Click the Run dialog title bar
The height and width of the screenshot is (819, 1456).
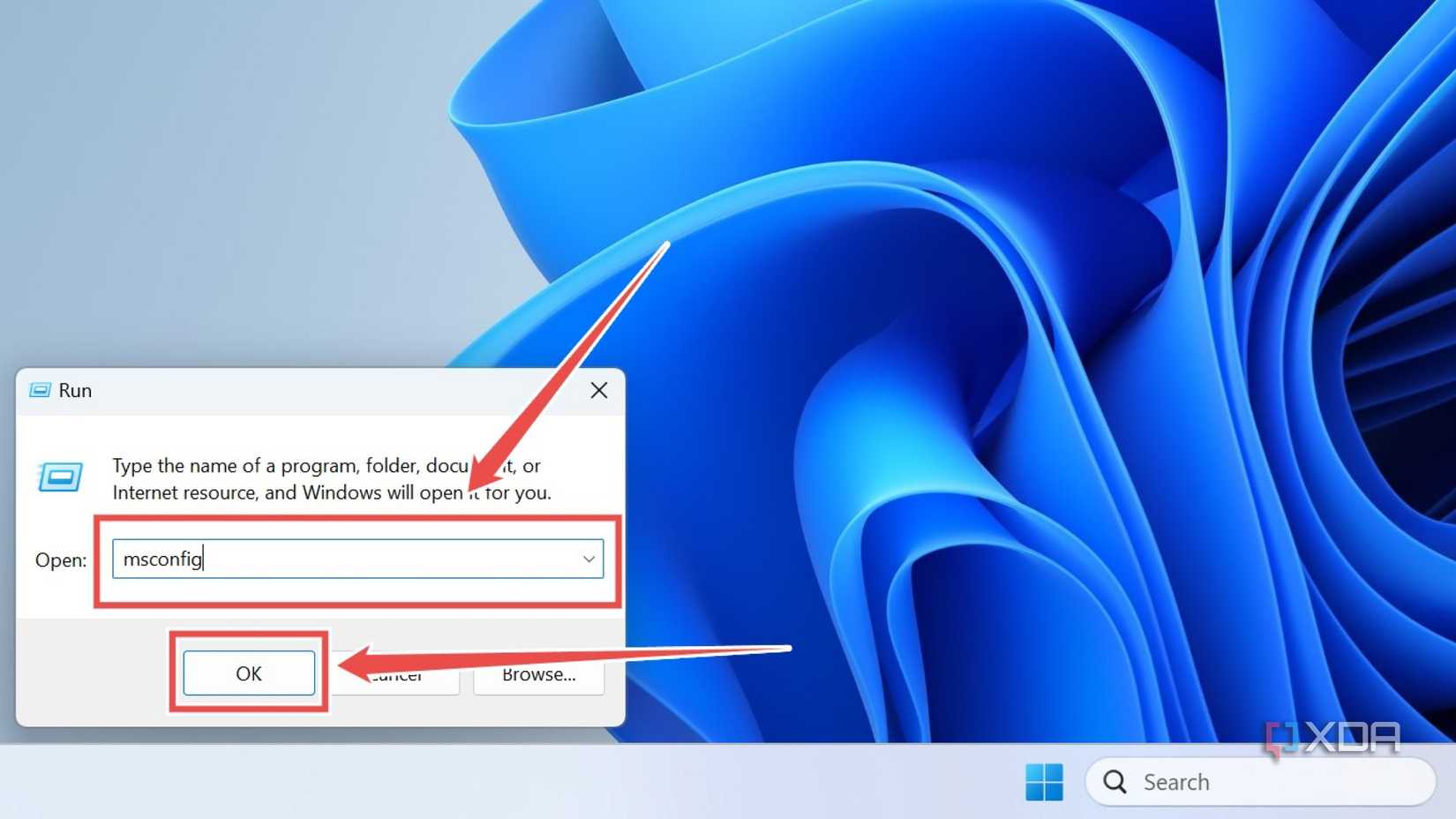coord(265,389)
